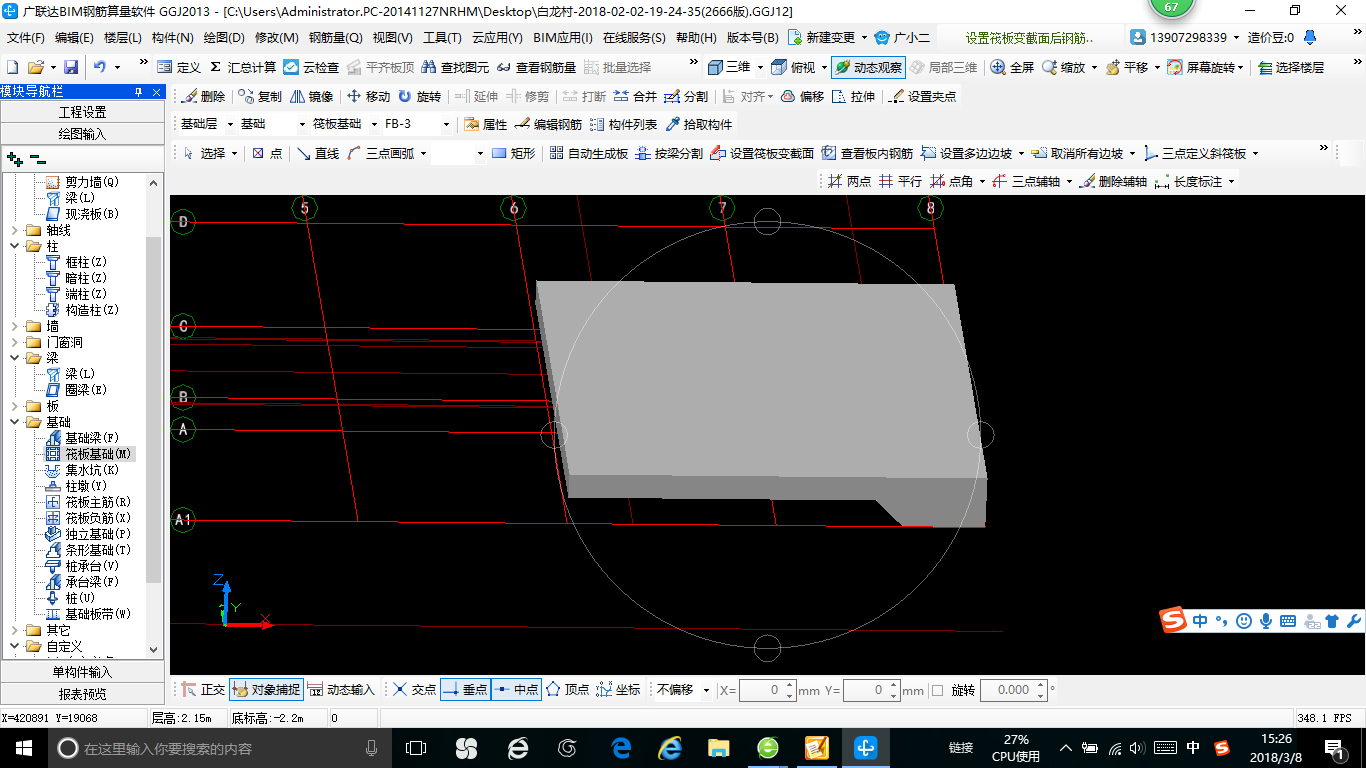The width and height of the screenshot is (1366, 768).
Task: Click the rotation angle input field
Action: pyautogui.click(x=1013, y=690)
